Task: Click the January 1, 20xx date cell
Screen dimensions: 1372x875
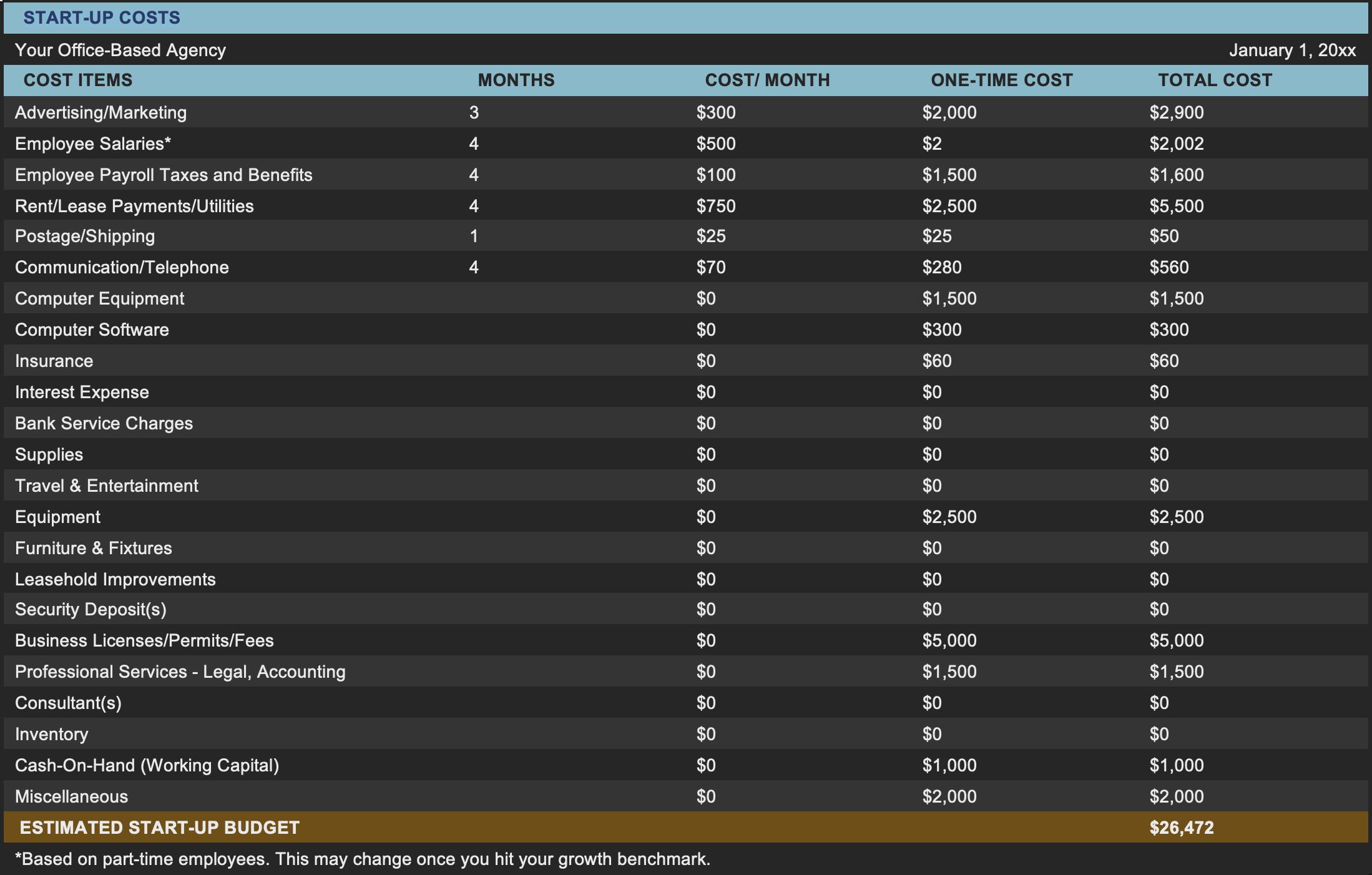Action: [1291, 50]
